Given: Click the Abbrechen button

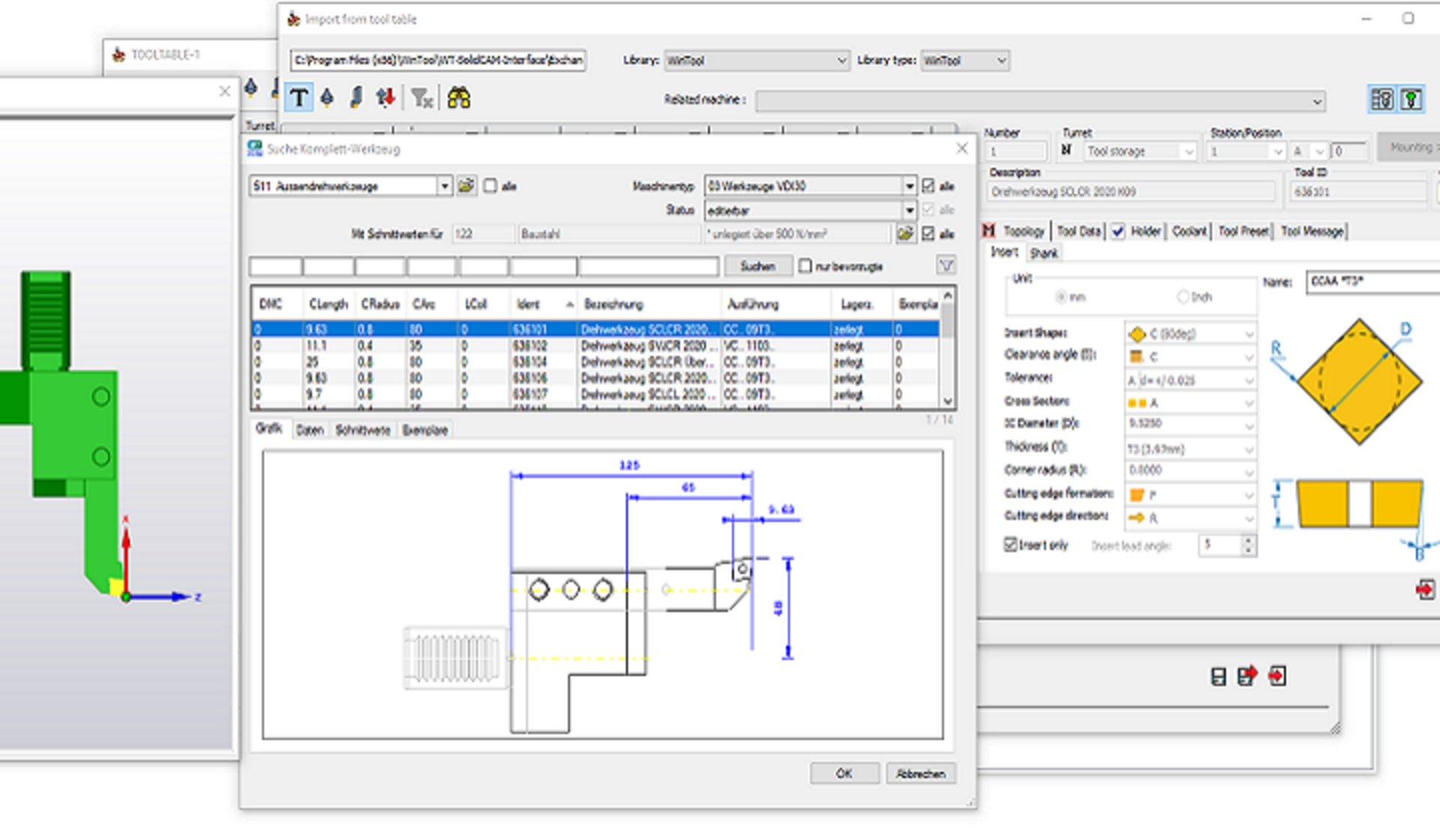Looking at the screenshot, I should pos(920,773).
